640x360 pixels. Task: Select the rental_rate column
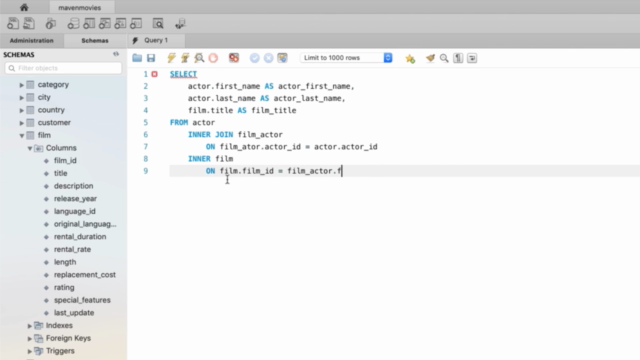click(73, 249)
